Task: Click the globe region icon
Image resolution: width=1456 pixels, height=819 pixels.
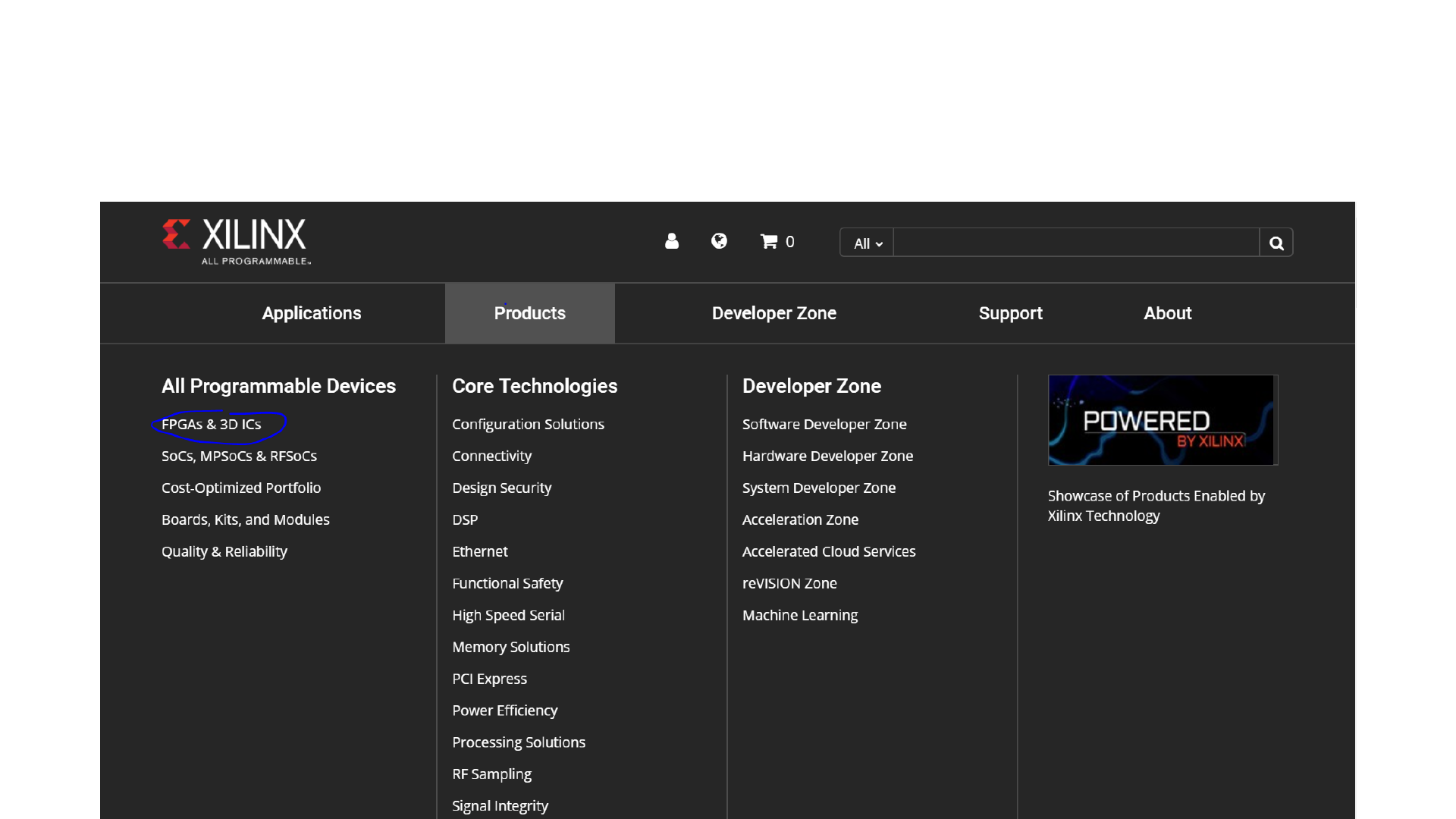Action: coord(719,241)
